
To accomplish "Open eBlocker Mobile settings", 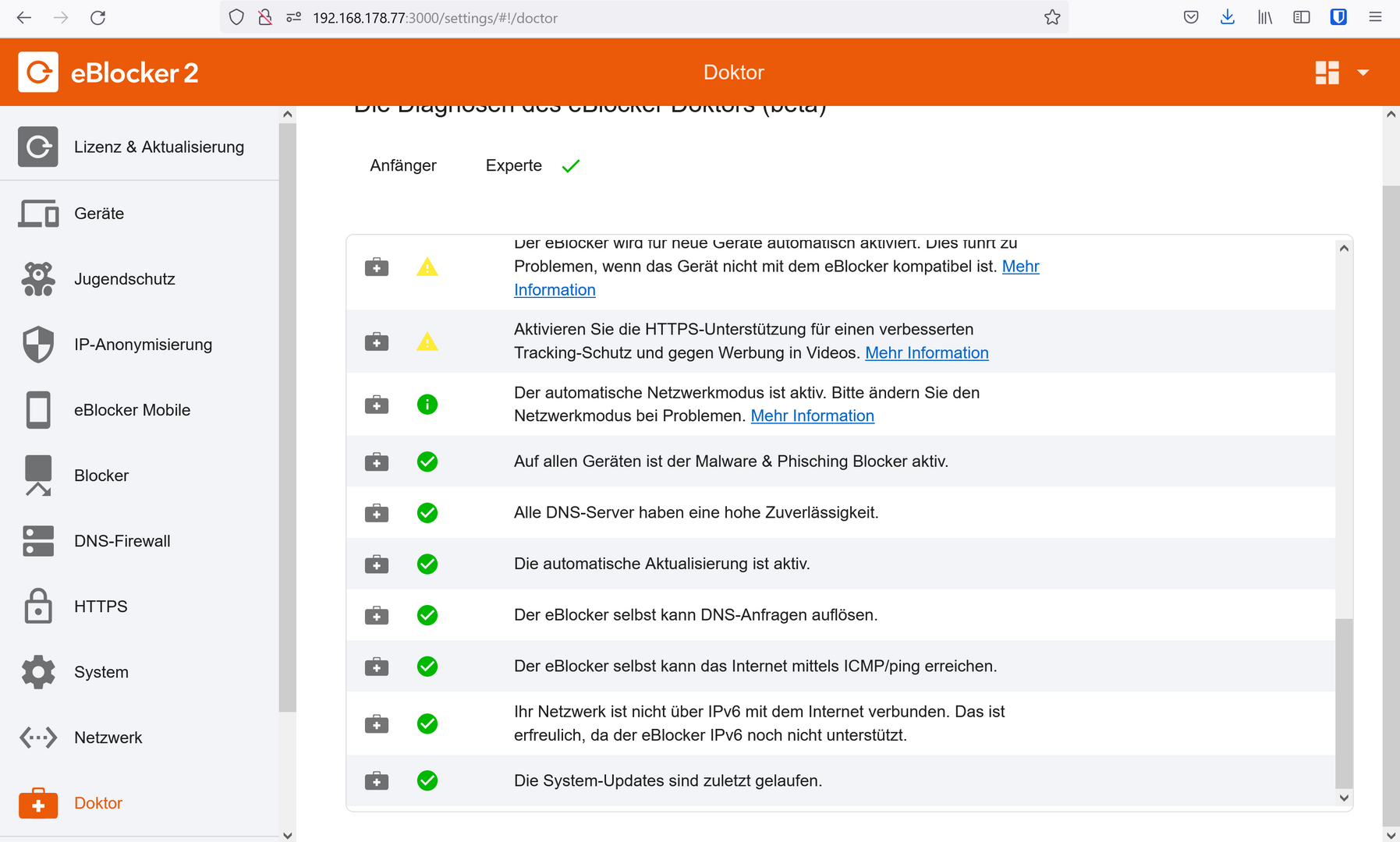I will point(140,410).
